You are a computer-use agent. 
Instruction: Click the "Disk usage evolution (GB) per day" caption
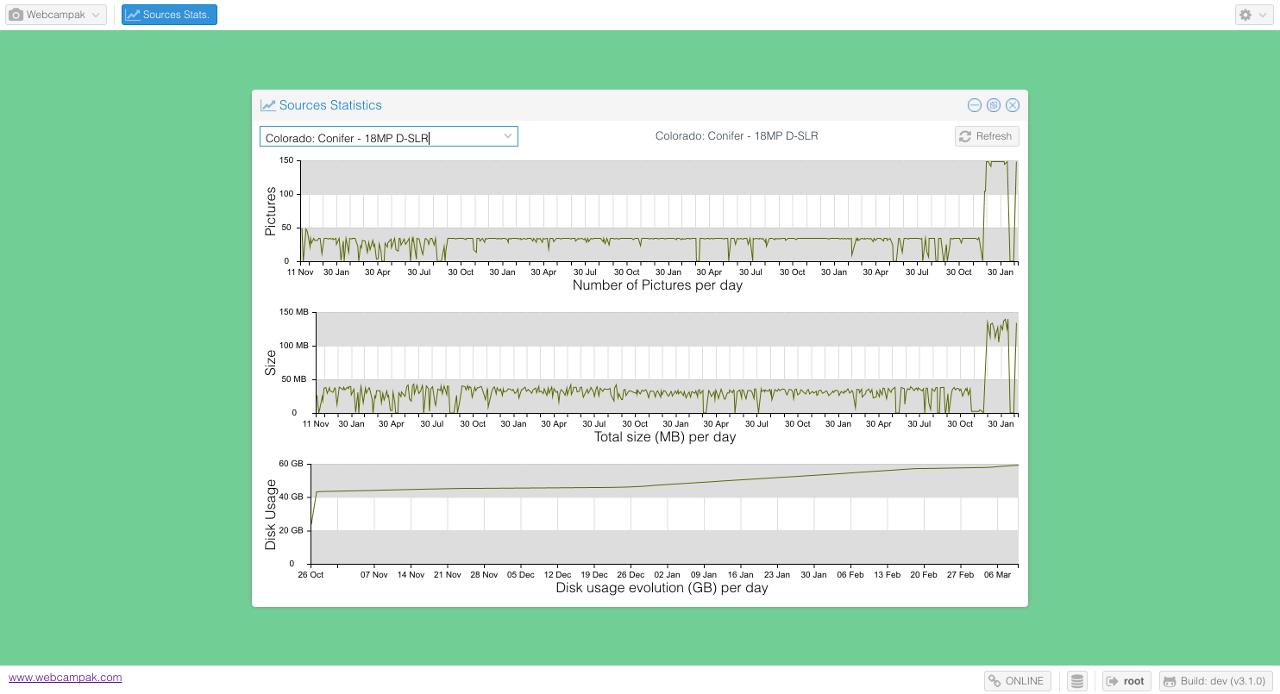pos(662,588)
